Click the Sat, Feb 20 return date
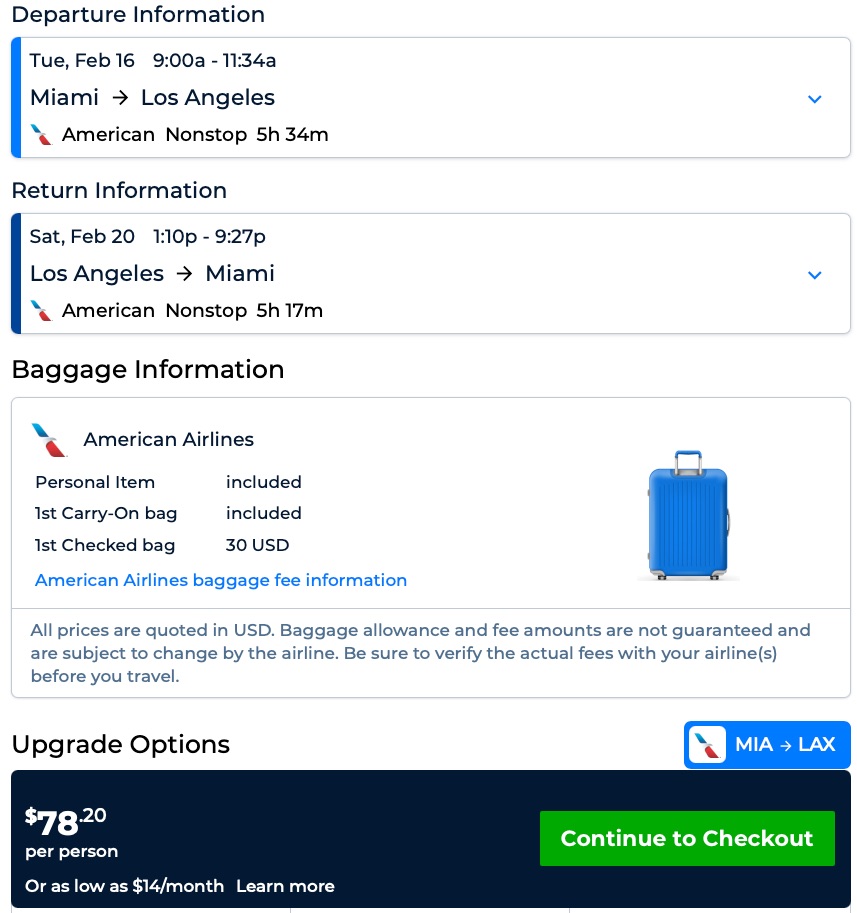The width and height of the screenshot is (857, 913). [82, 237]
